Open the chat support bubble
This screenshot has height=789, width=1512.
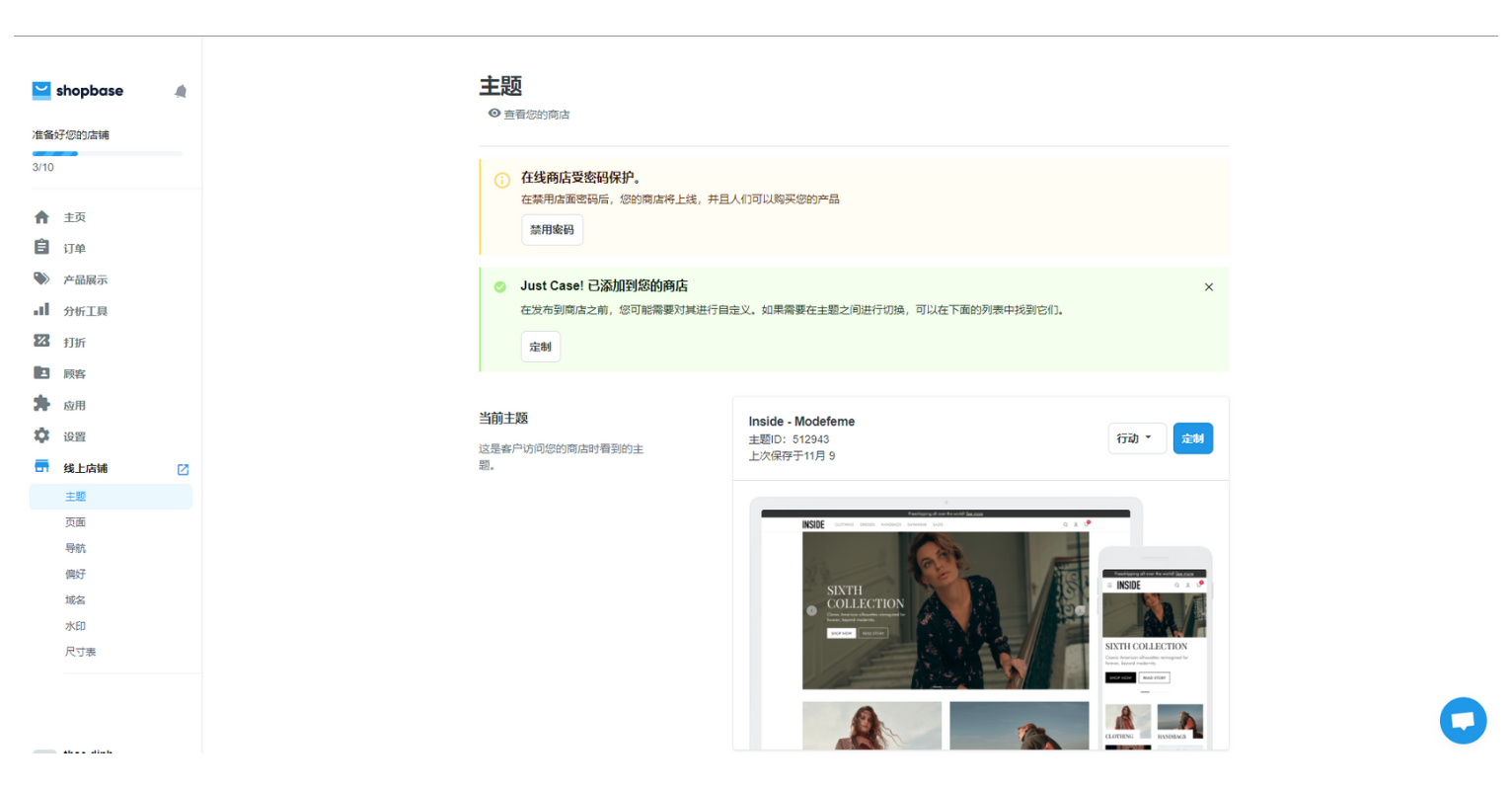(x=1463, y=720)
